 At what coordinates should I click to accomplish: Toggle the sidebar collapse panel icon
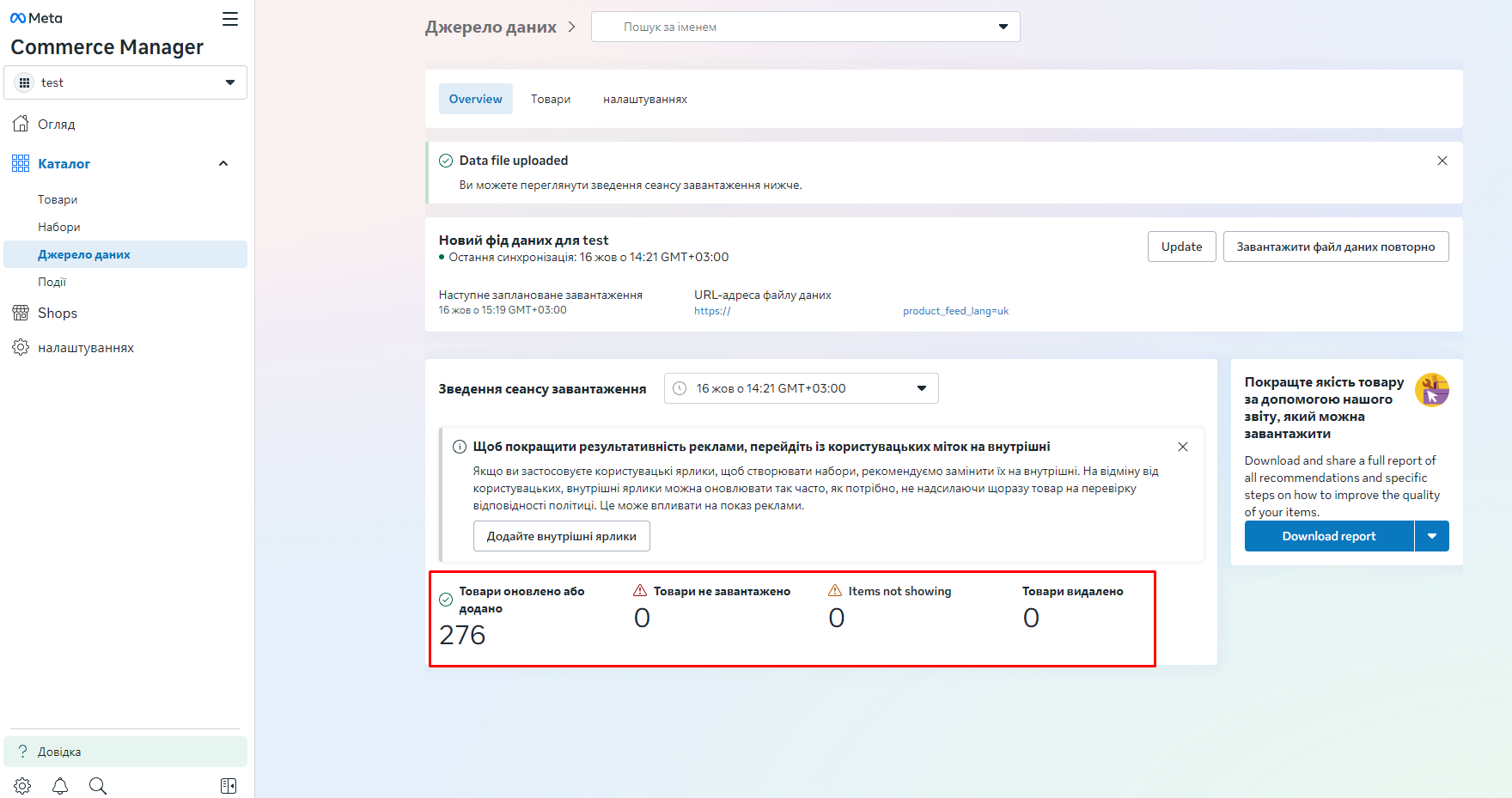[x=229, y=786]
